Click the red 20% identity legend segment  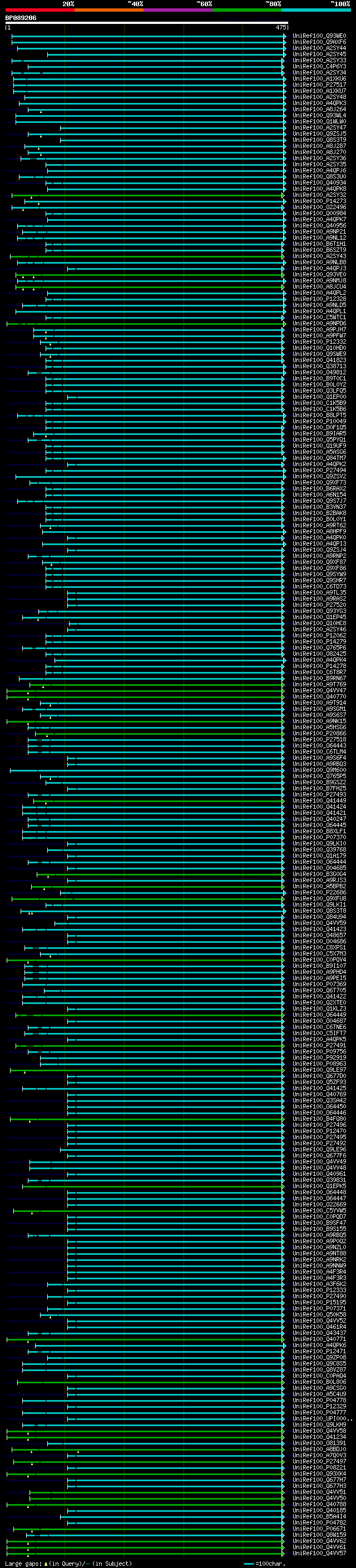coord(39,10)
